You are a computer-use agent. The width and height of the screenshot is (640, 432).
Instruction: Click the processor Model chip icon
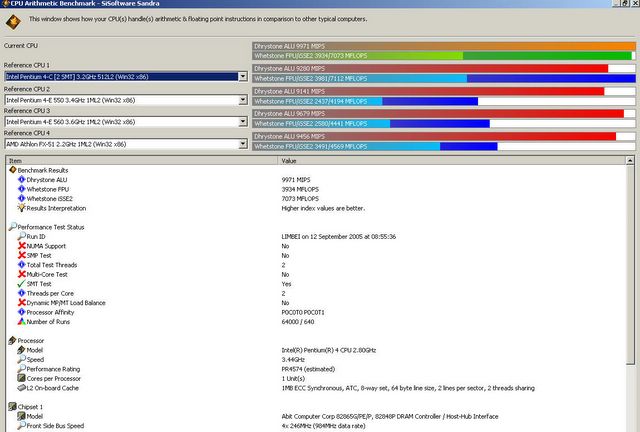22,350
